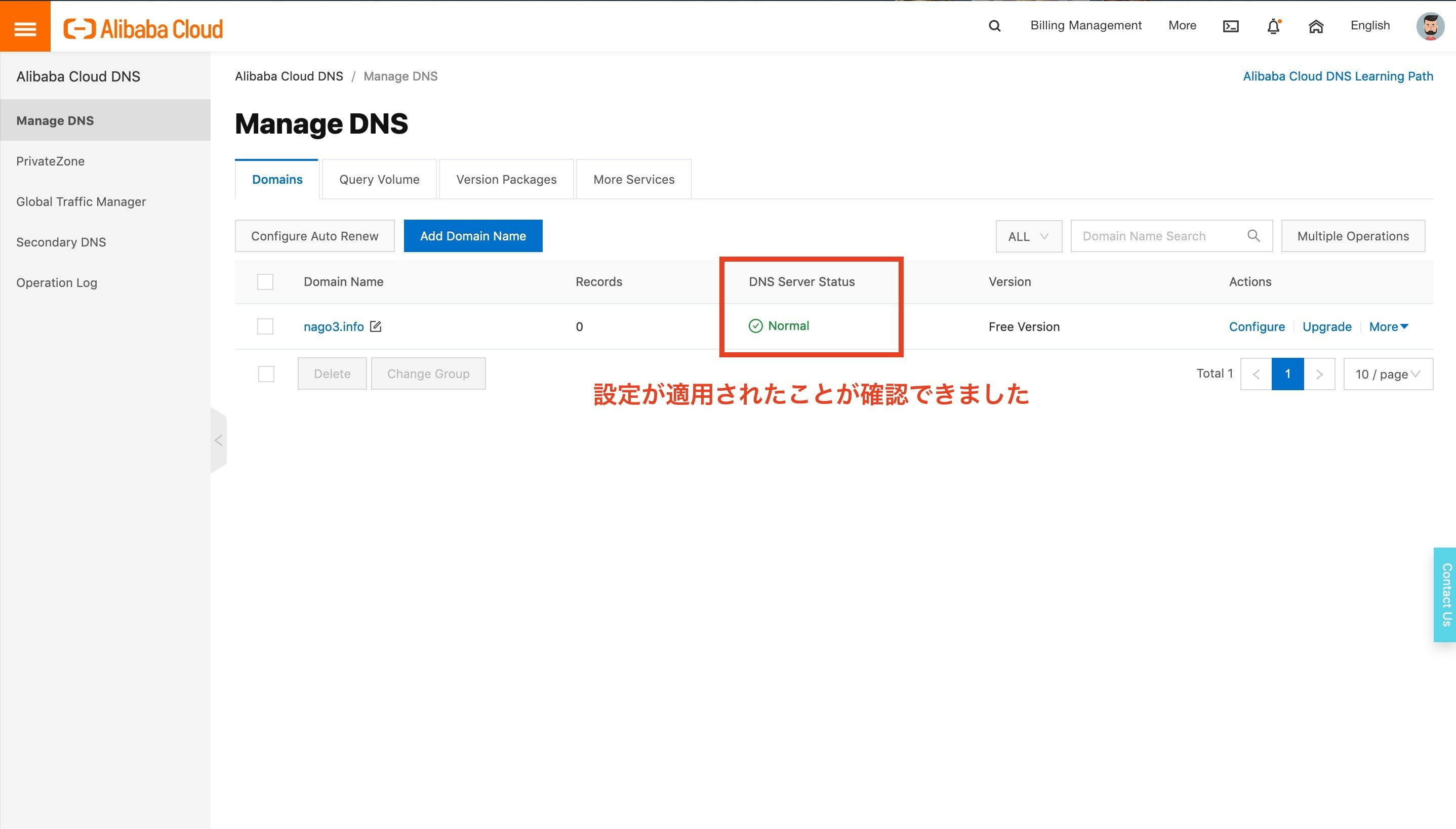The image size is (1456, 829).
Task: Edit remark icon next to nago3.info
Action: coord(376,326)
